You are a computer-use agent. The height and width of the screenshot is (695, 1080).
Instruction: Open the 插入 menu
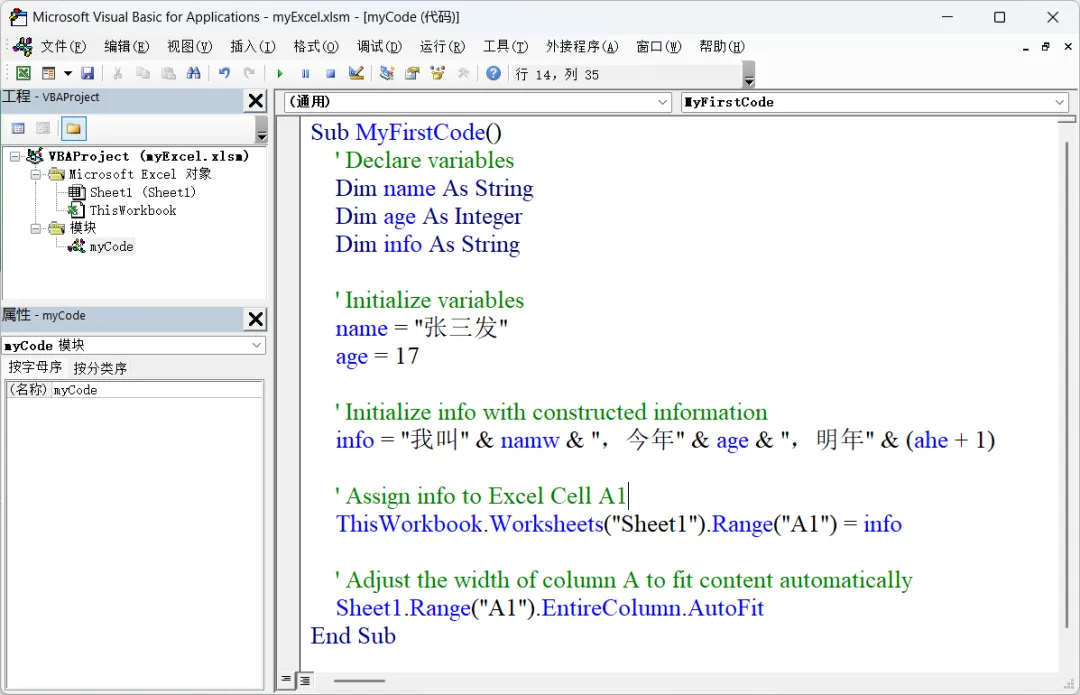tap(252, 47)
